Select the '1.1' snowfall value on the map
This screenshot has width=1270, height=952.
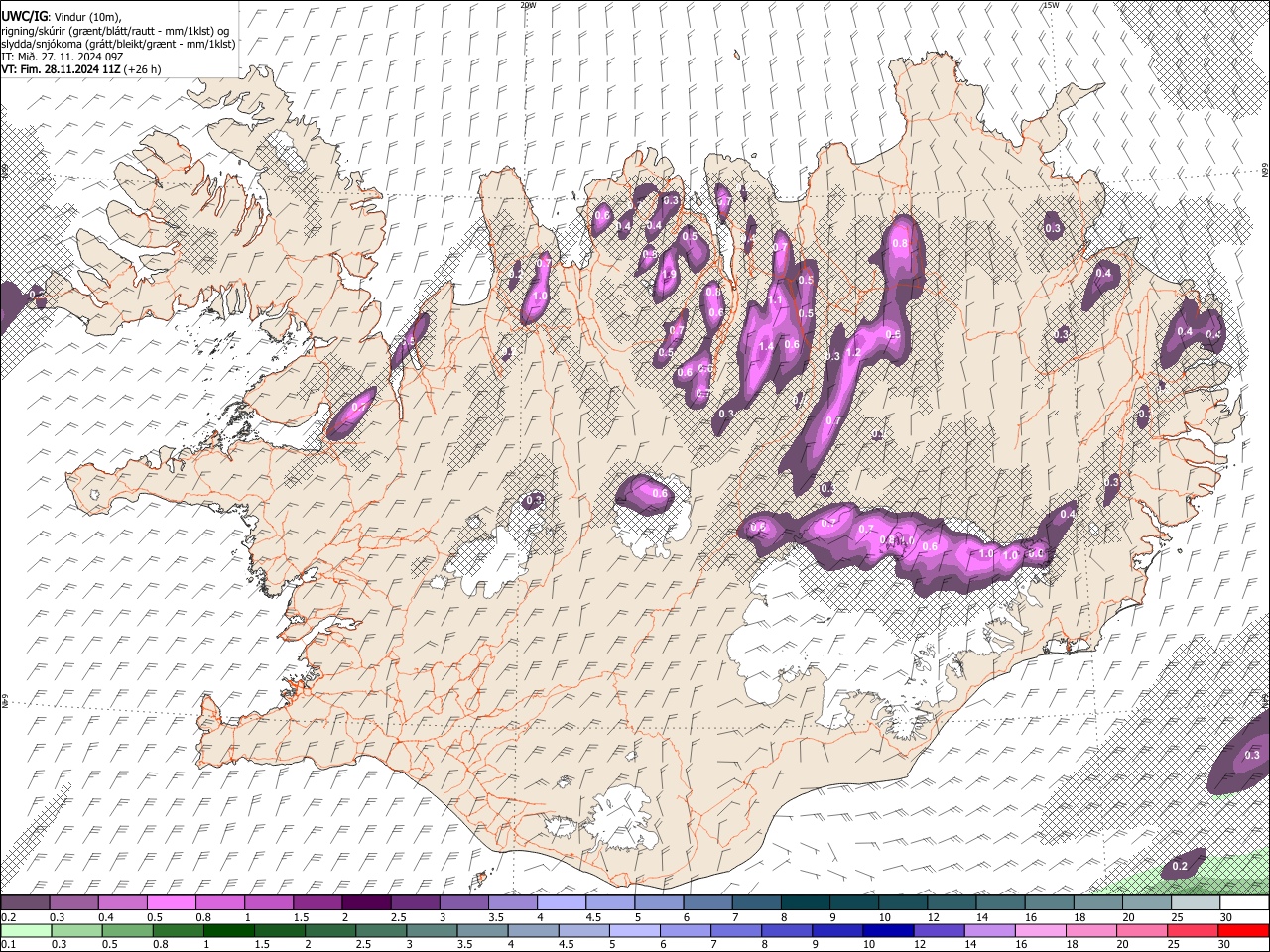coord(776,298)
